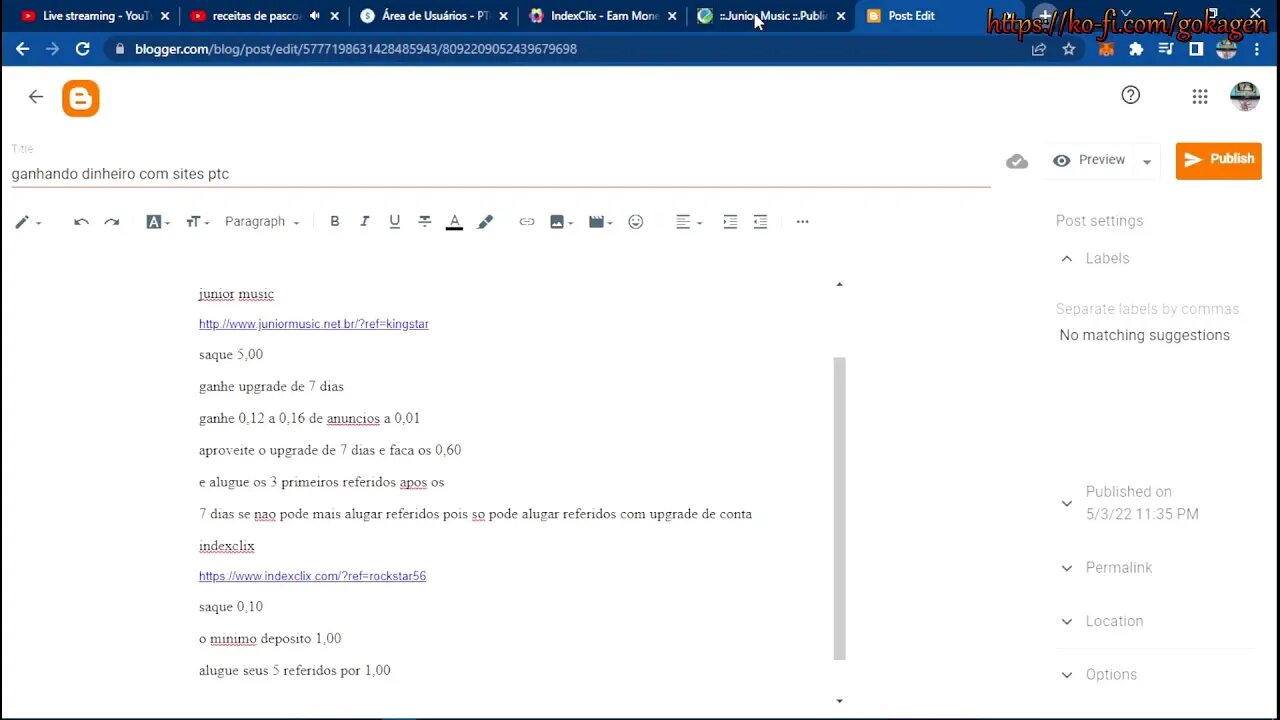
Task: Insert or edit a link
Action: pos(527,222)
